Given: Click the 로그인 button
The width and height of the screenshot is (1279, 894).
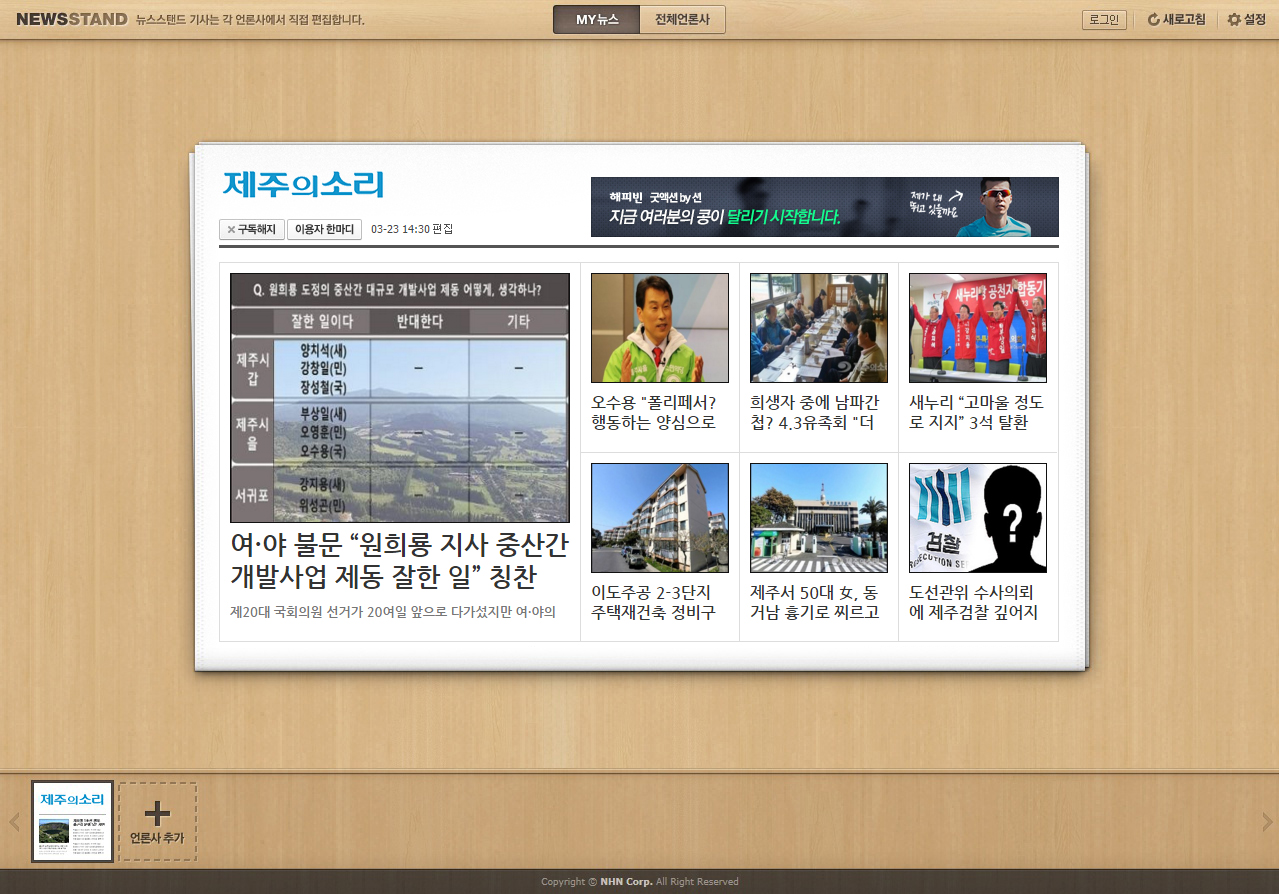Looking at the screenshot, I should [1104, 20].
